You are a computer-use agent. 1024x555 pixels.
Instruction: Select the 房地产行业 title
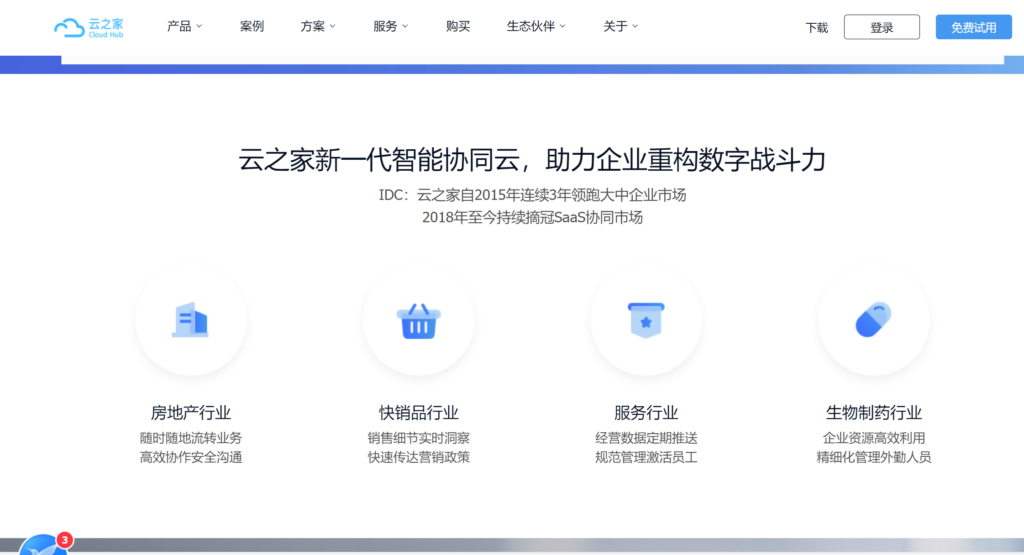(191, 413)
